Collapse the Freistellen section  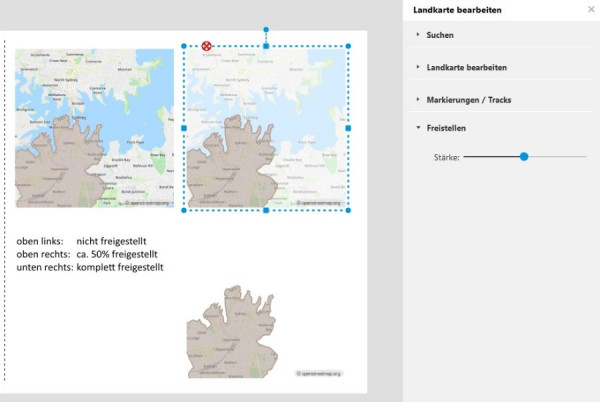418,128
